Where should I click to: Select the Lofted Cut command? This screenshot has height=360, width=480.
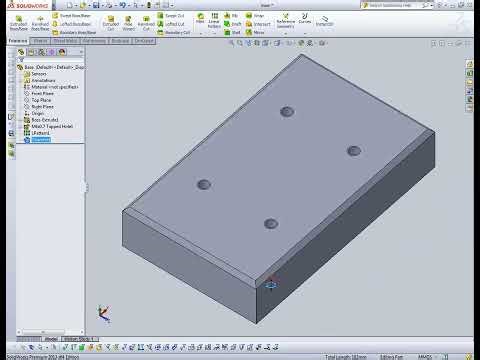click(x=171, y=24)
